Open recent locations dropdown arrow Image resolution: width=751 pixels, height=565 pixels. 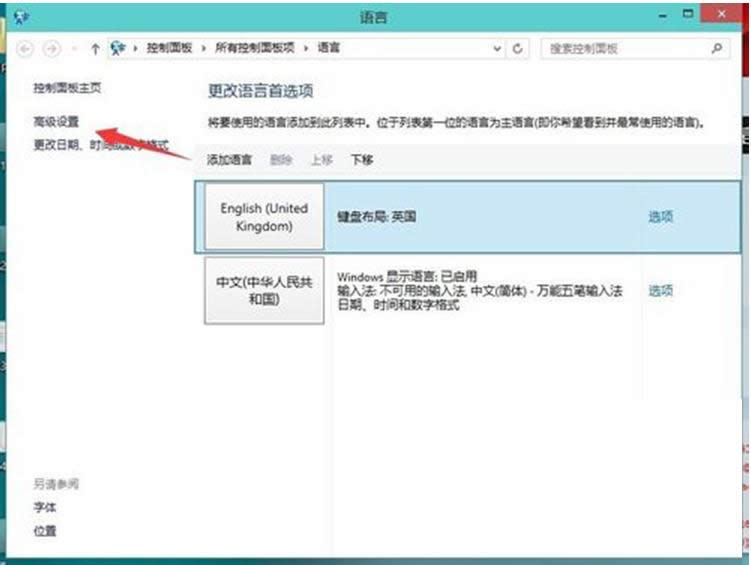[74, 48]
